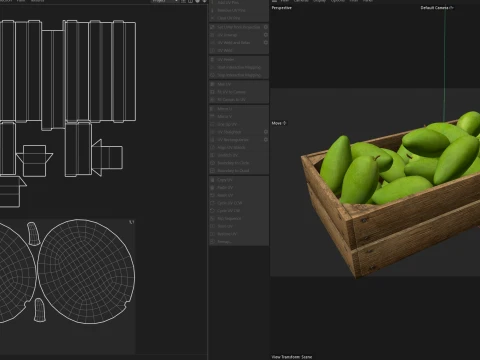
Task: Click the Paste UV command icon
Action: tap(213, 188)
